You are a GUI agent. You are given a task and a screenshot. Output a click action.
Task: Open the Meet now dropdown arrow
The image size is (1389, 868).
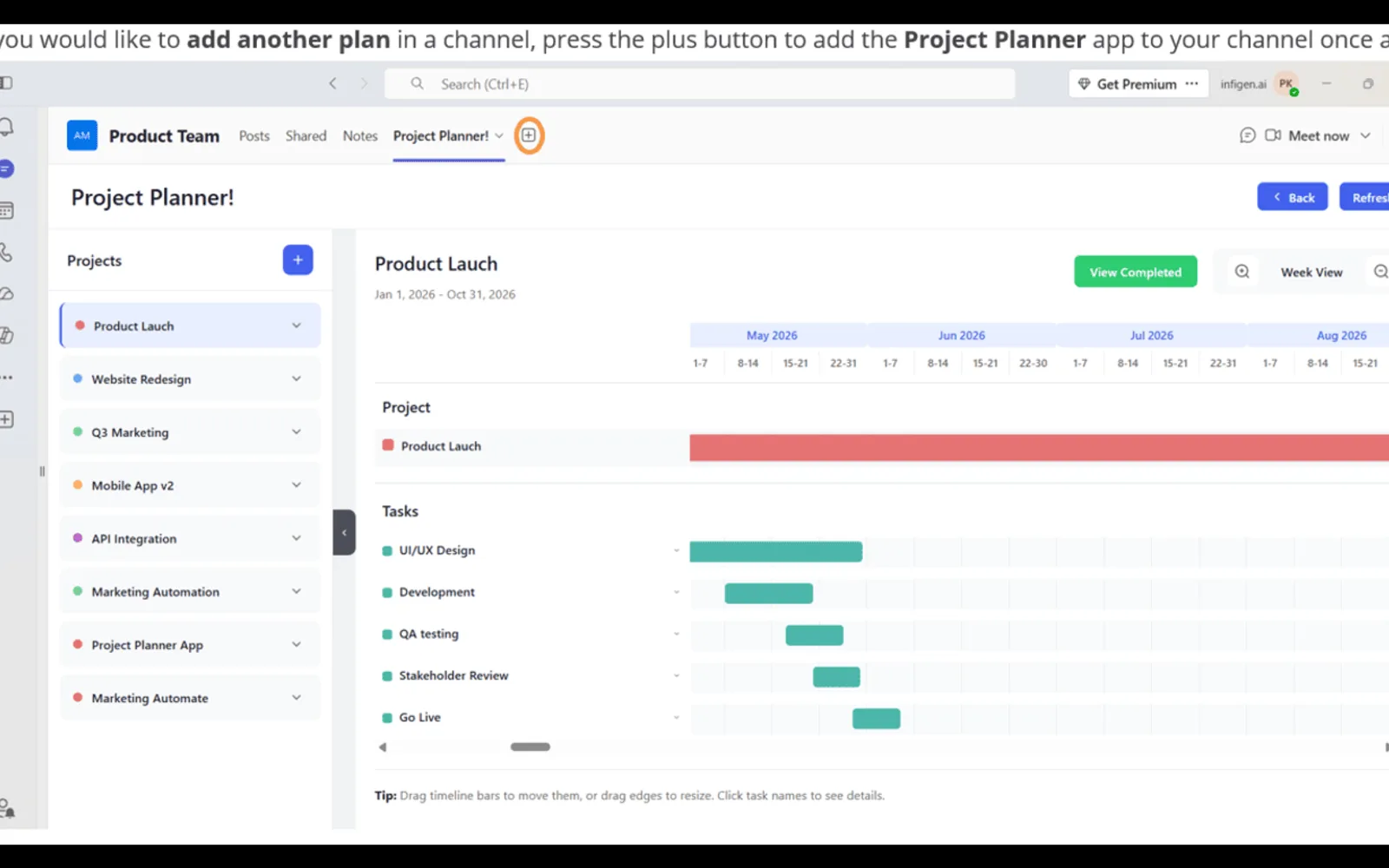[x=1366, y=135]
